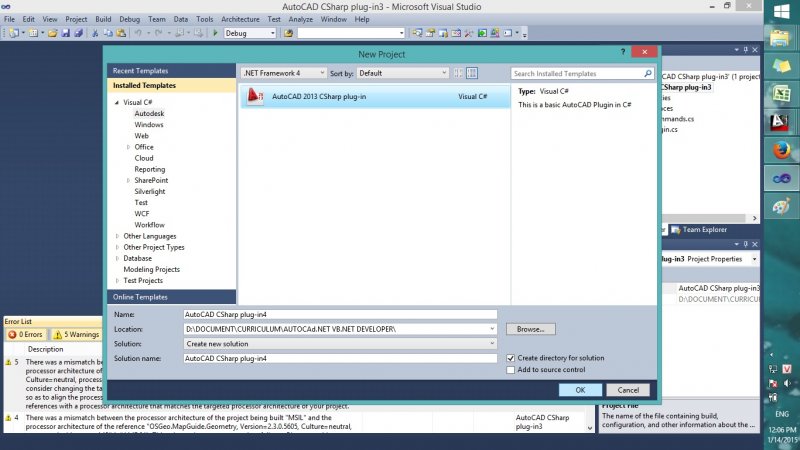
Task: Click the Save icon in the toolbar
Action: (65, 33)
